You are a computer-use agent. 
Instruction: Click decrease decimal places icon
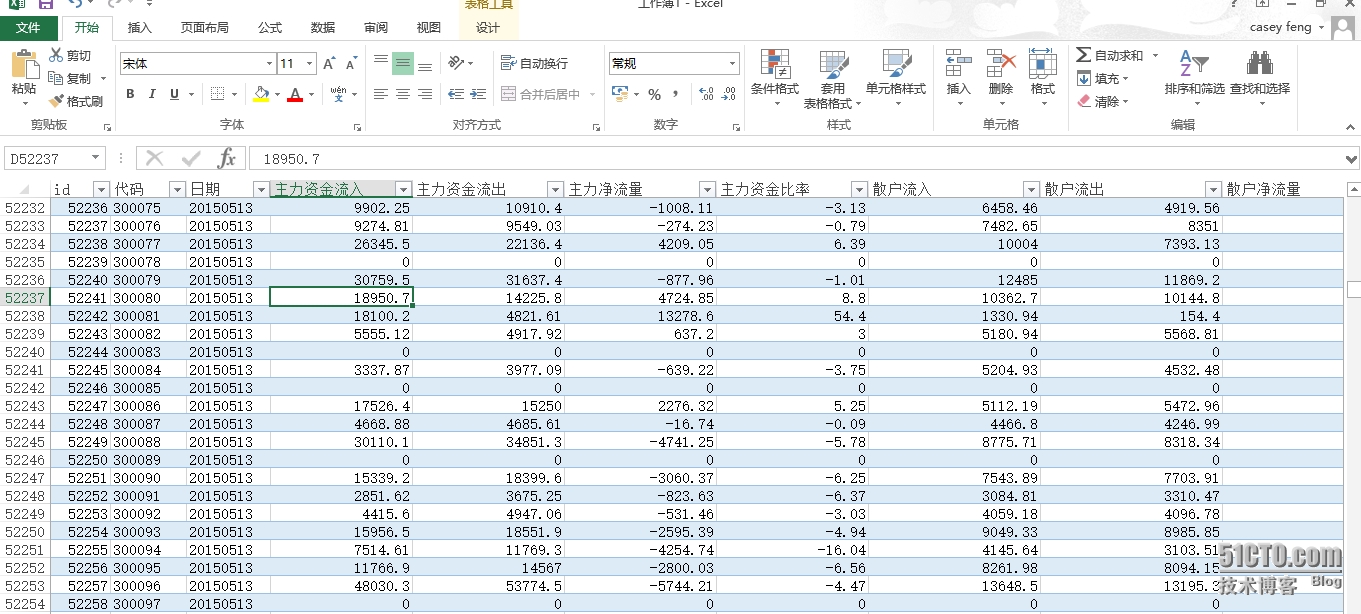click(729, 94)
